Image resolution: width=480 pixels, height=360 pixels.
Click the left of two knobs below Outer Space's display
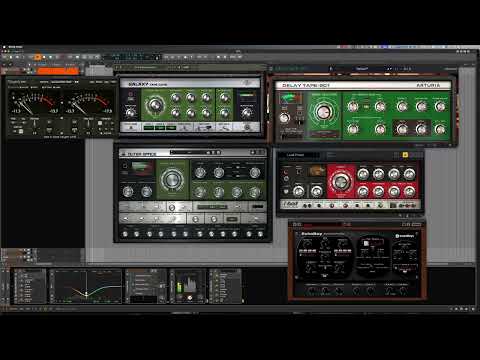tap(128, 191)
